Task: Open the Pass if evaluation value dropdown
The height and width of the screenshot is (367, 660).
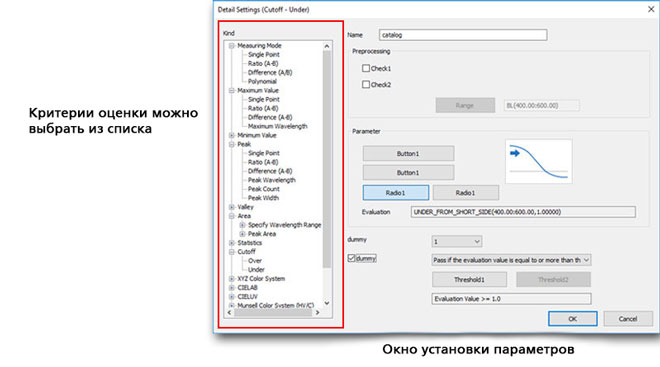Action: pyautogui.click(x=511, y=260)
